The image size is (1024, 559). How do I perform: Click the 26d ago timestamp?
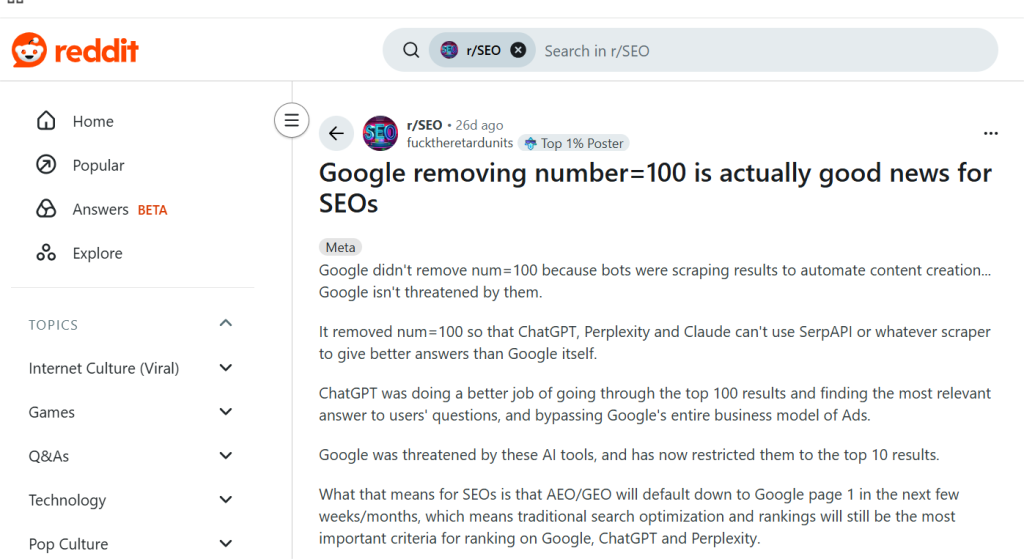(x=479, y=125)
